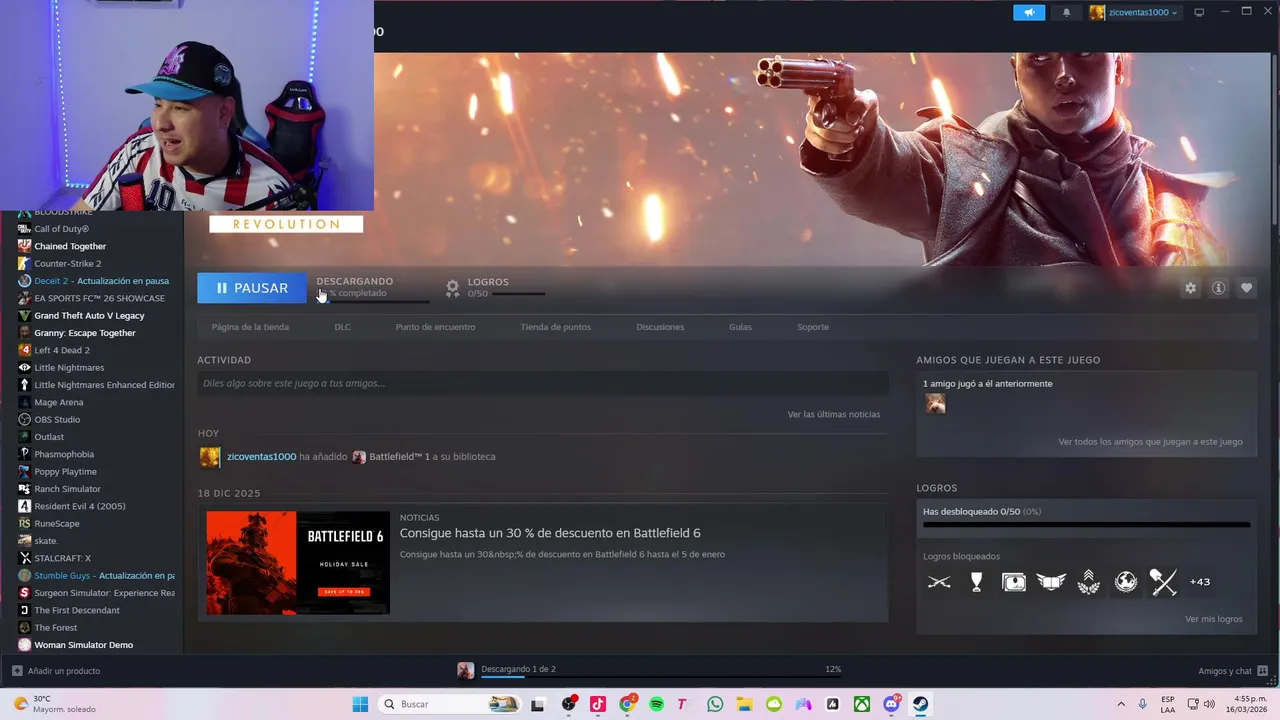1280x720 pixels.
Task: Open WhatsApp from the taskbar
Action: tap(715, 704)
